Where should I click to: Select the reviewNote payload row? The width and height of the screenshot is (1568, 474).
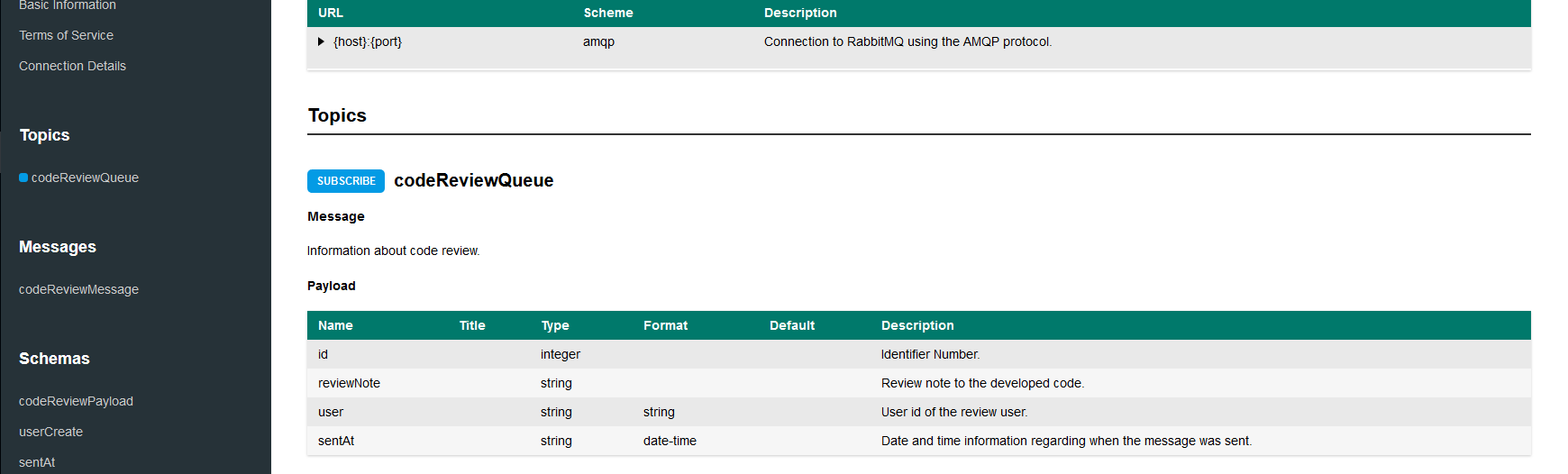349,383
